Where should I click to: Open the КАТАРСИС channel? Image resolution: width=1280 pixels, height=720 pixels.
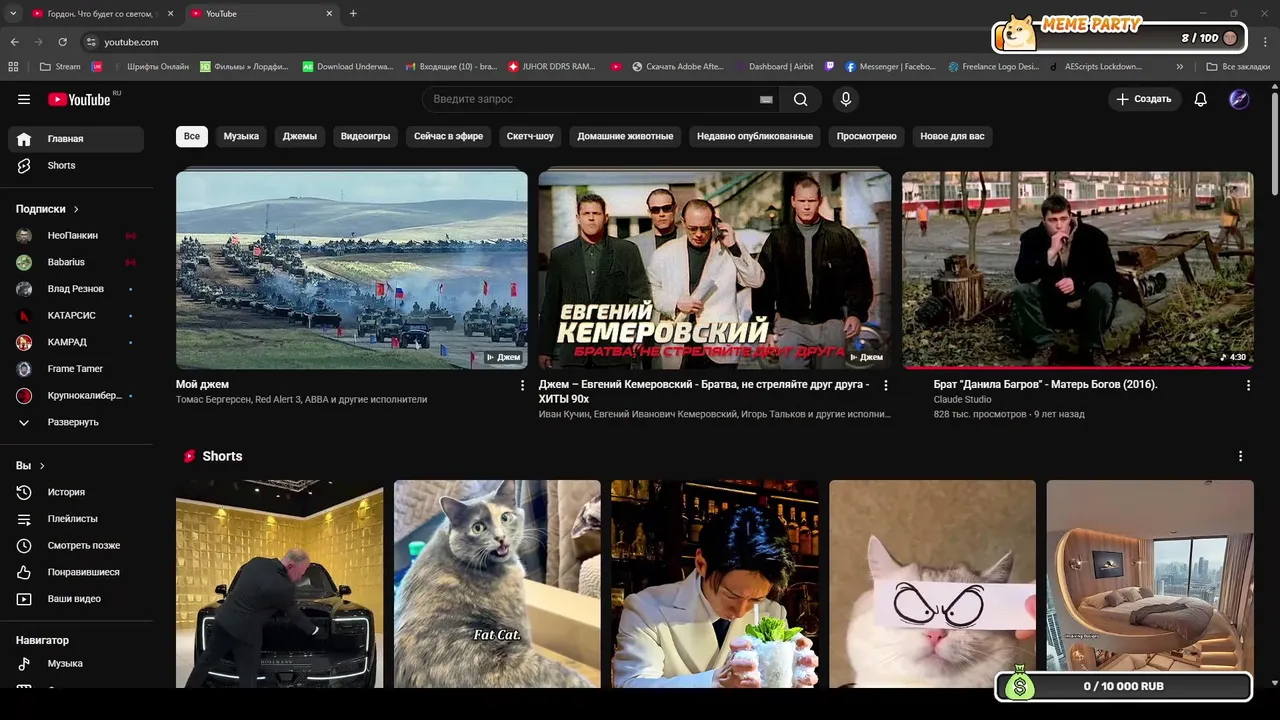[76, 315]
